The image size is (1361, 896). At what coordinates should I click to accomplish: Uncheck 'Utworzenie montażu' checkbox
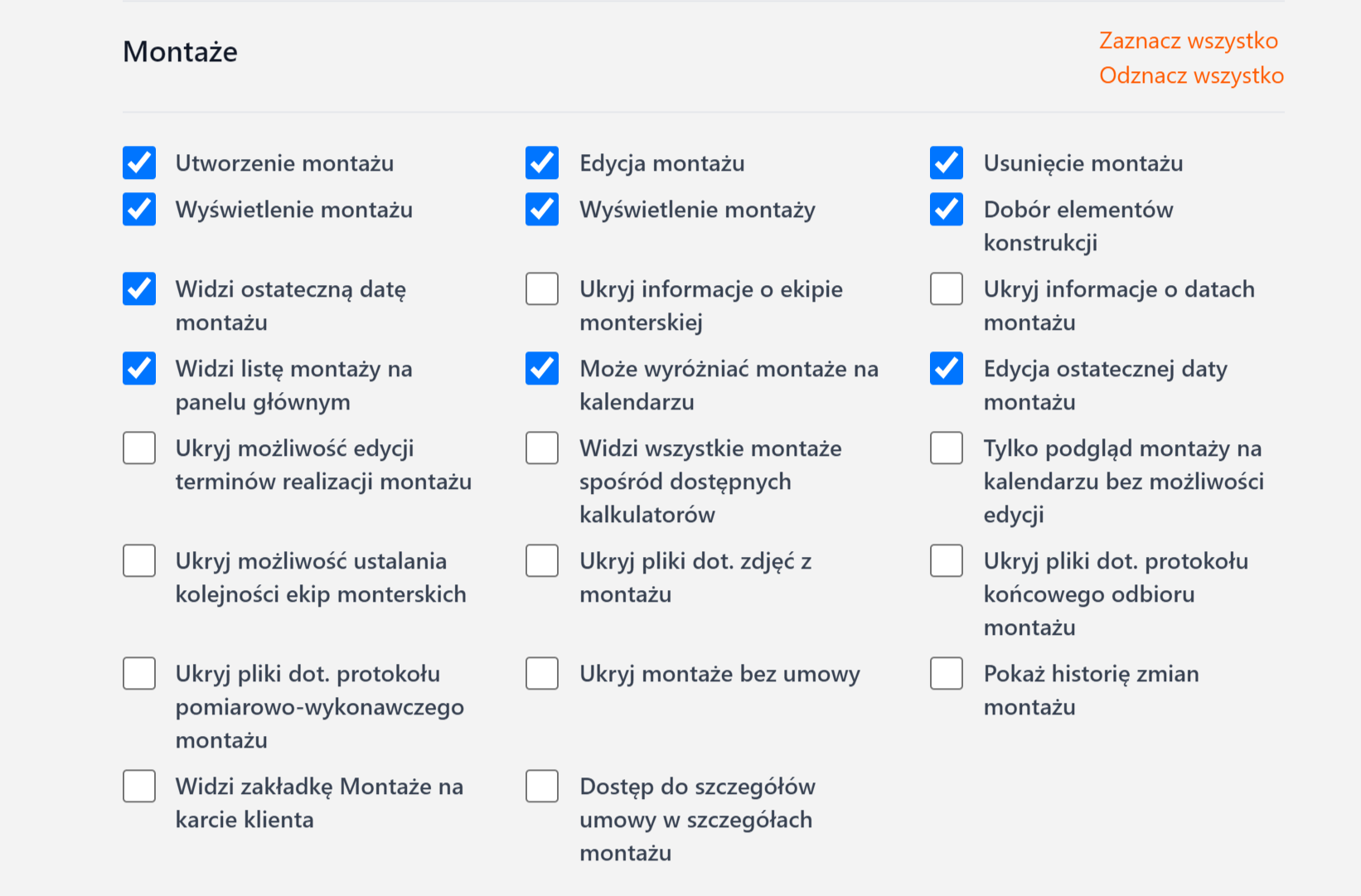pos(139,163)
